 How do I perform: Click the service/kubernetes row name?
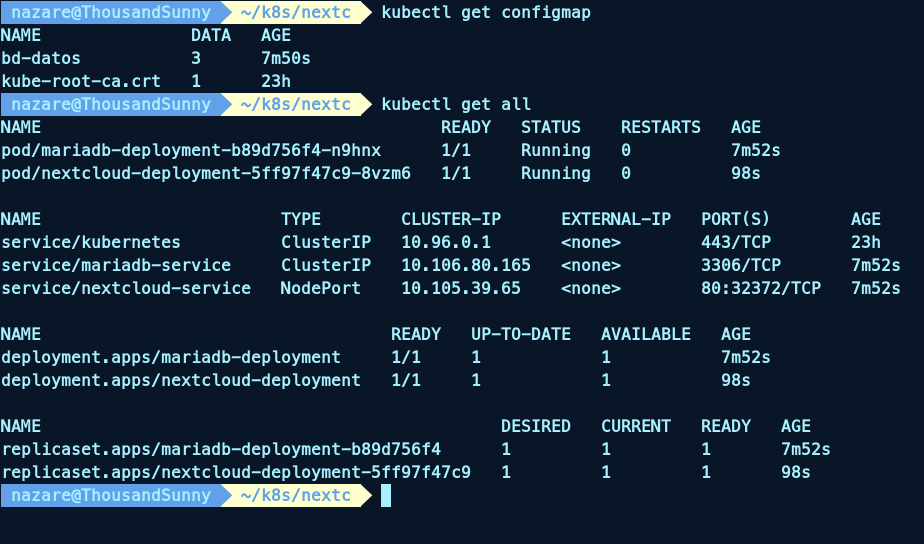(x=91, y=242)
